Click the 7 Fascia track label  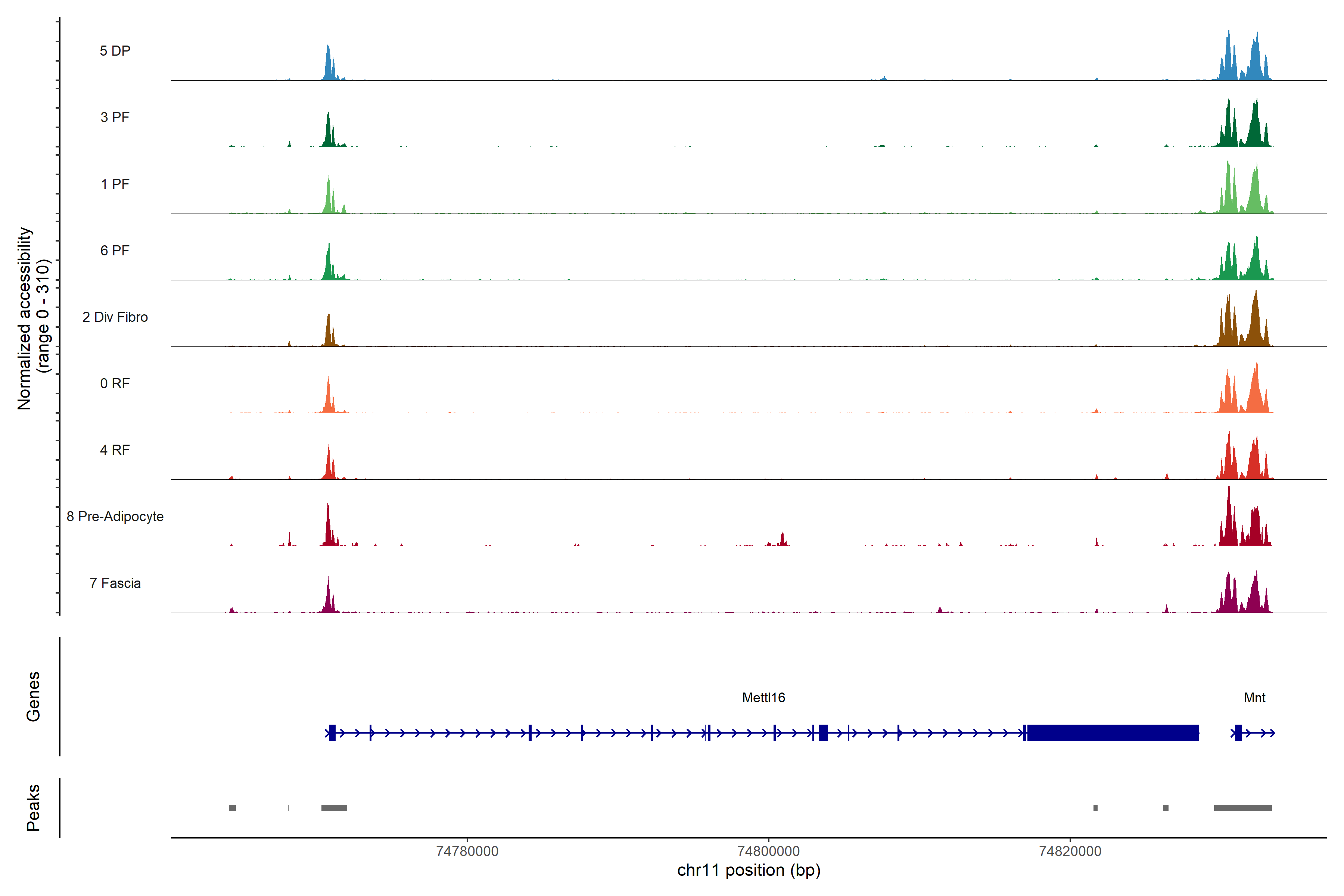click(x=115, y=584)
